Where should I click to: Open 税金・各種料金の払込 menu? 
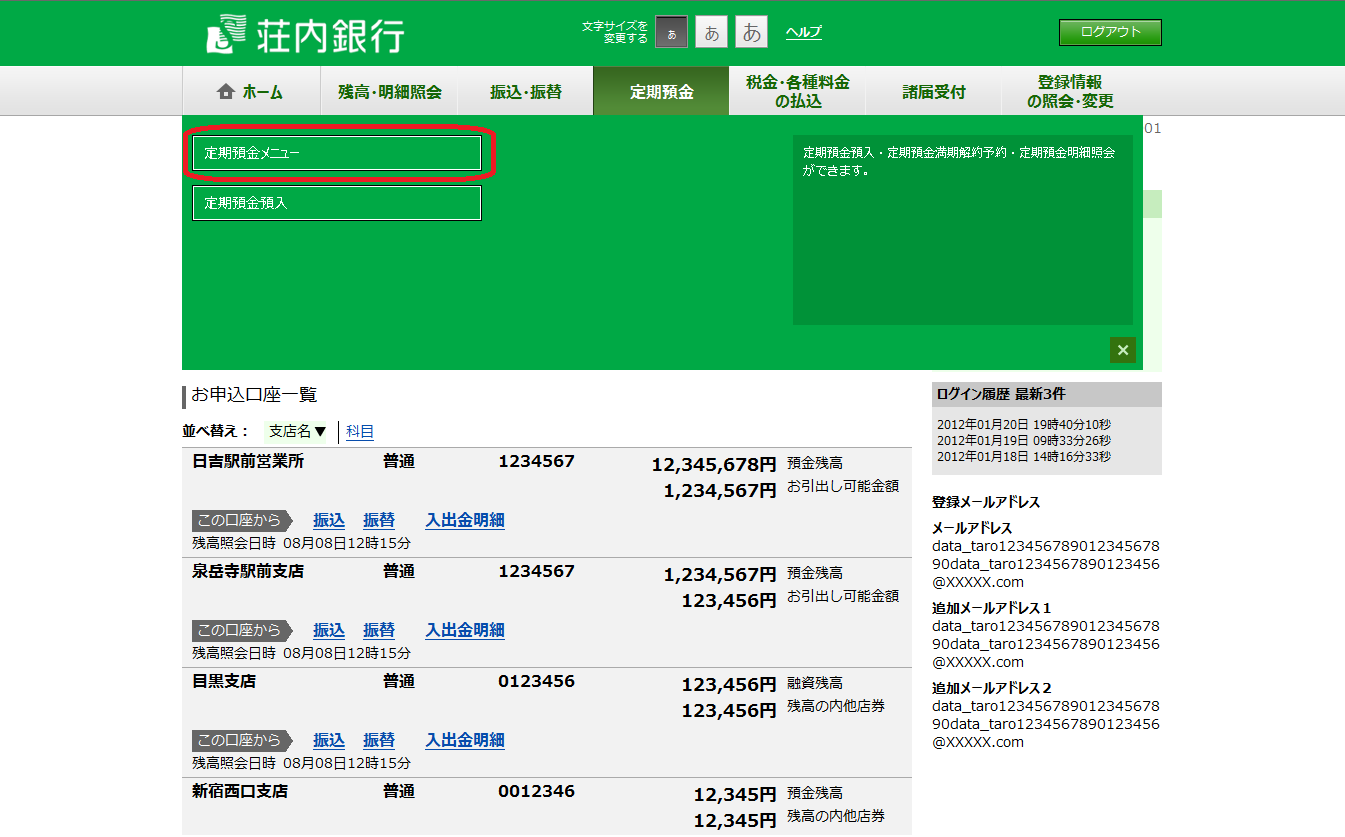797,92
